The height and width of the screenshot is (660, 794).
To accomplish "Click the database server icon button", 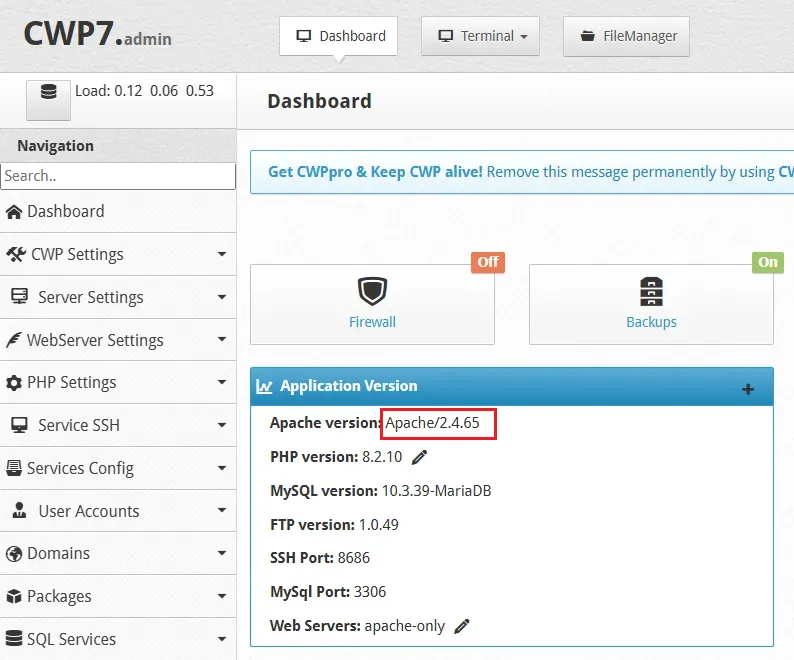I will point(48,100).
